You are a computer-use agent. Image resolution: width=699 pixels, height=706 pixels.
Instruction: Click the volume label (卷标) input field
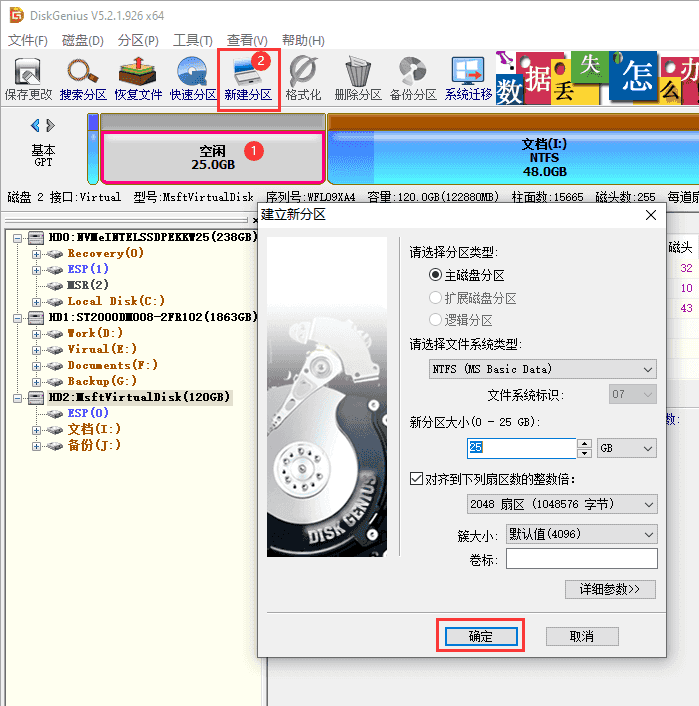coord(581,559)
